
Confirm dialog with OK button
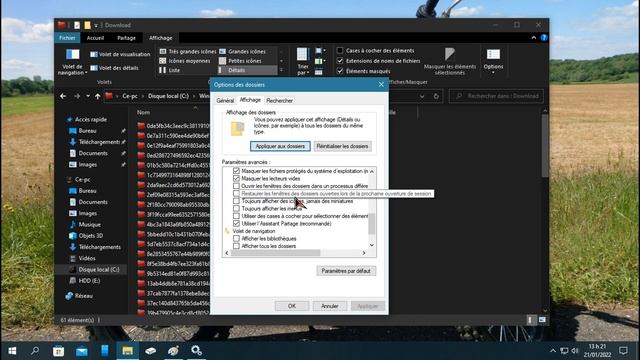tap(292, 306)
